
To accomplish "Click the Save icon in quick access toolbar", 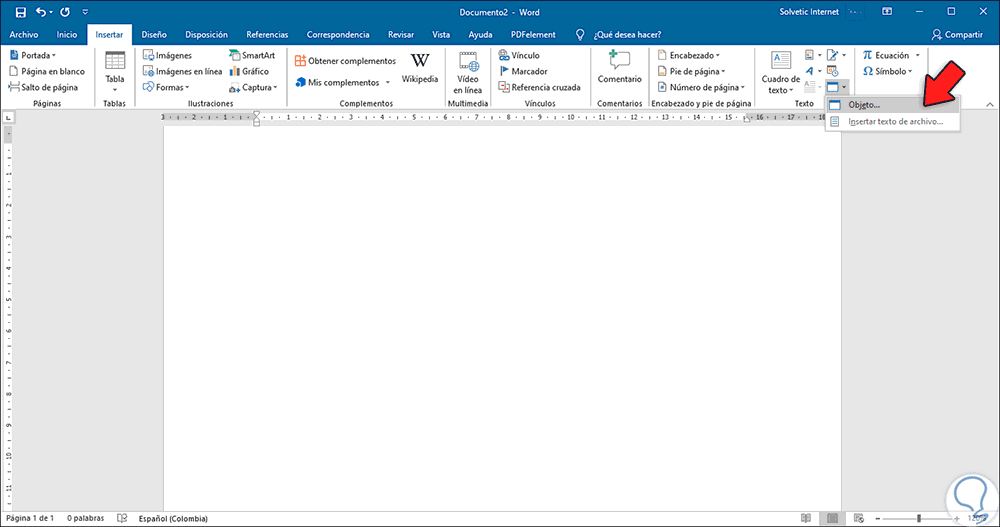I will tap(20, 12).
